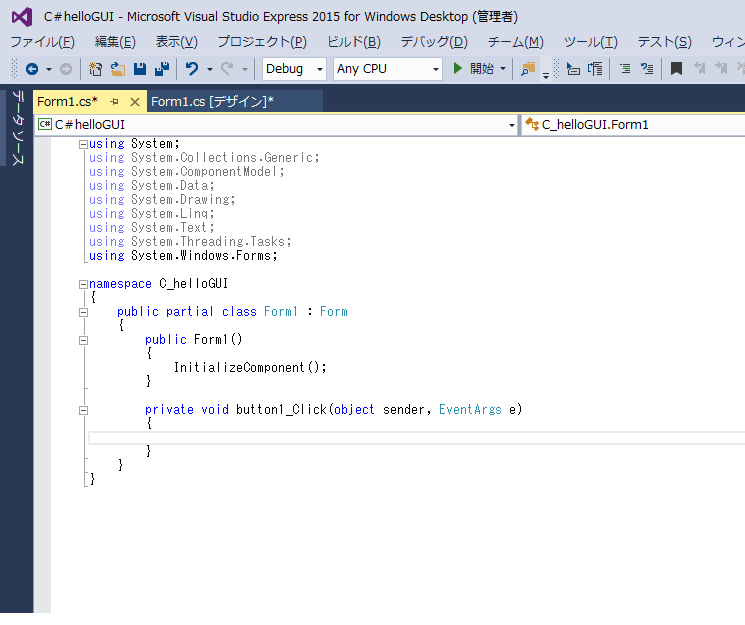Open the undo history dropdown arrow

[x=210, y=69]
